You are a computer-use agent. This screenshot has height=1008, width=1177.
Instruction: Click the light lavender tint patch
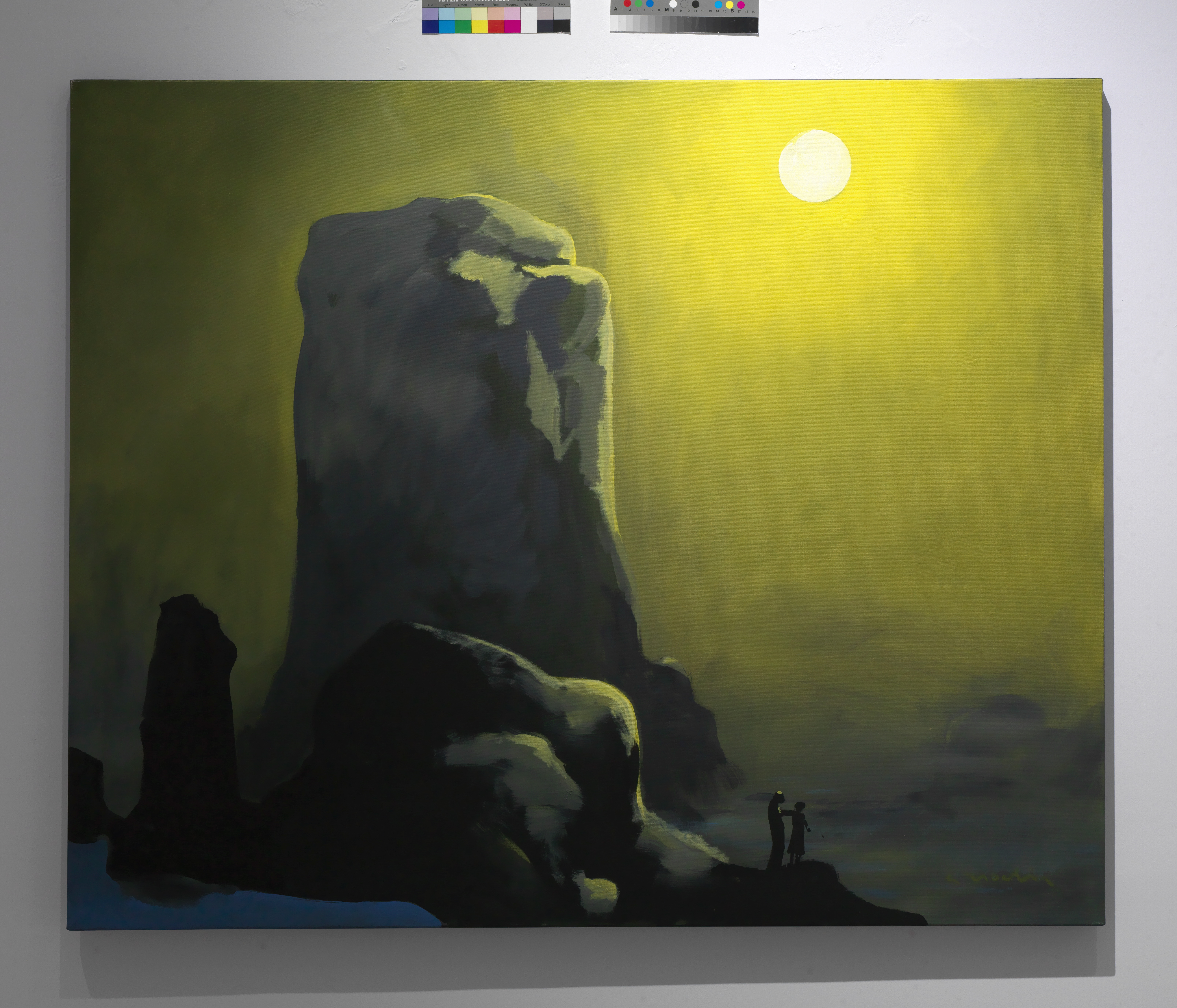click(x=430, y=14)
